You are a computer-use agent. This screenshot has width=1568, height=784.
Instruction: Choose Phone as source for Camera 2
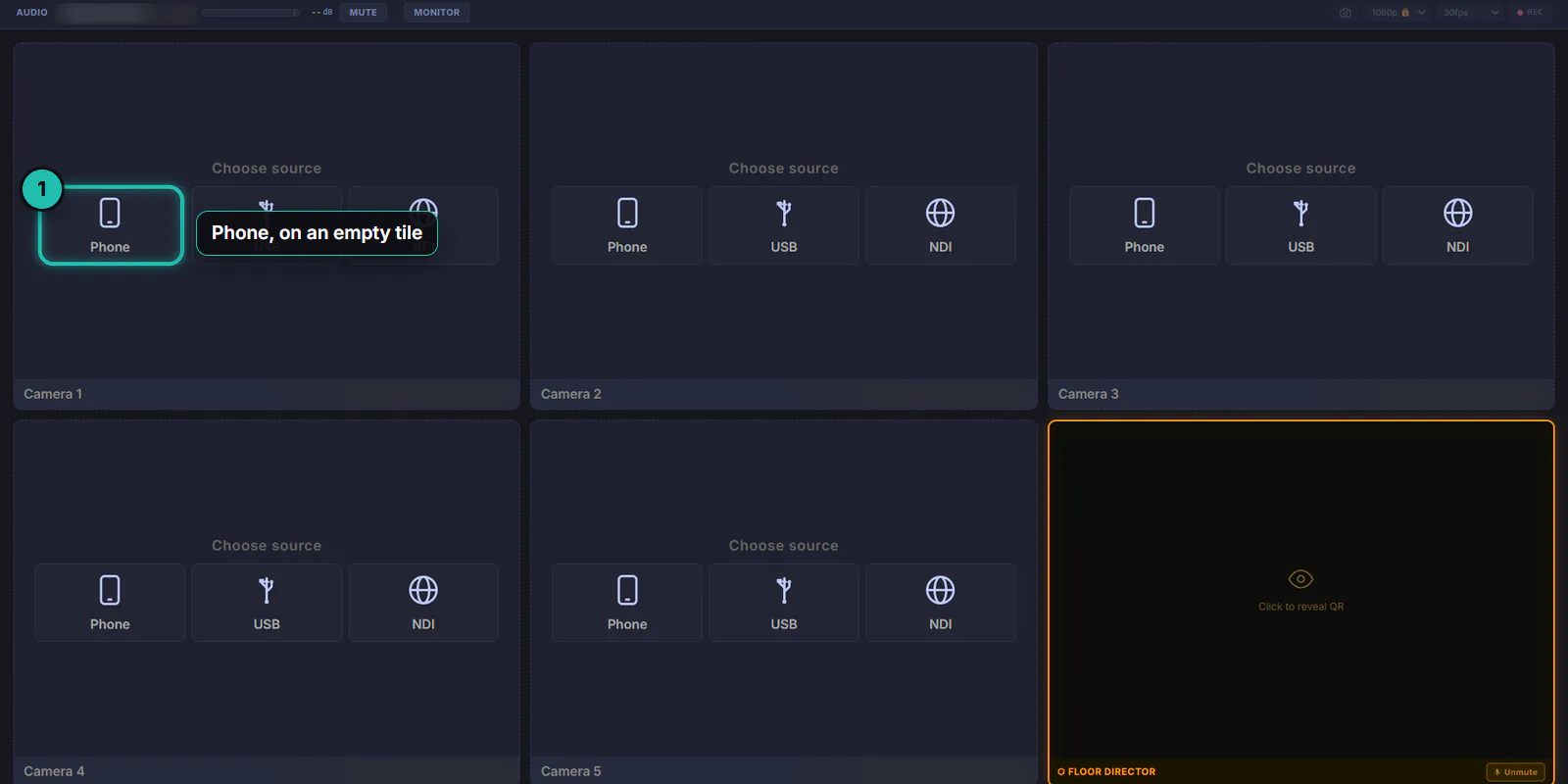[x=627, y=225]
